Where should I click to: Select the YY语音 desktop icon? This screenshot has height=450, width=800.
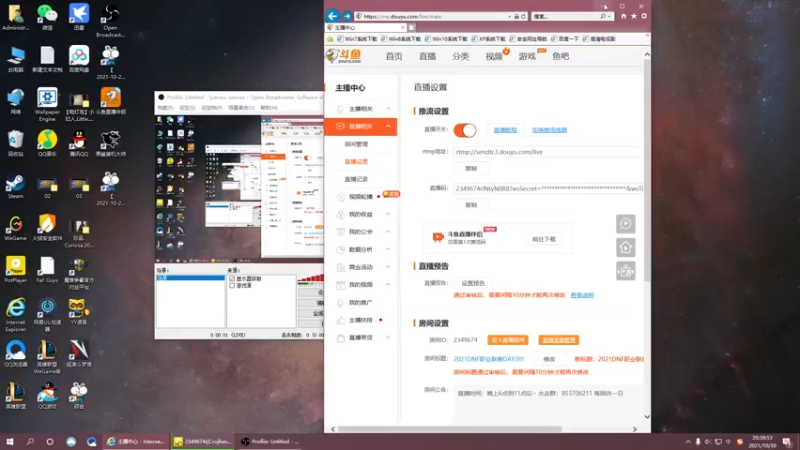tap(79, 311)
